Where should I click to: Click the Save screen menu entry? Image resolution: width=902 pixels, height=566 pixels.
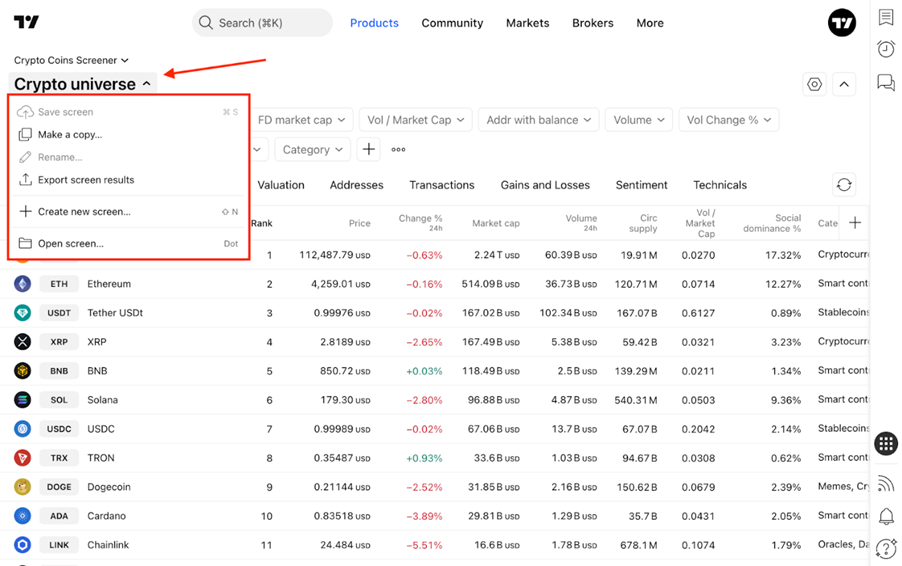[128, 112]
